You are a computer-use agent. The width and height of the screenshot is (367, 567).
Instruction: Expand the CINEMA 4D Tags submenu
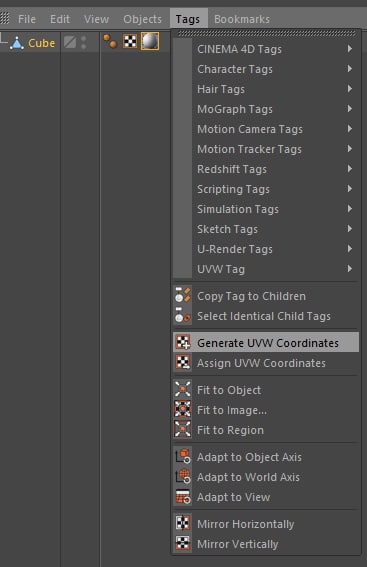tap(266, 49)
